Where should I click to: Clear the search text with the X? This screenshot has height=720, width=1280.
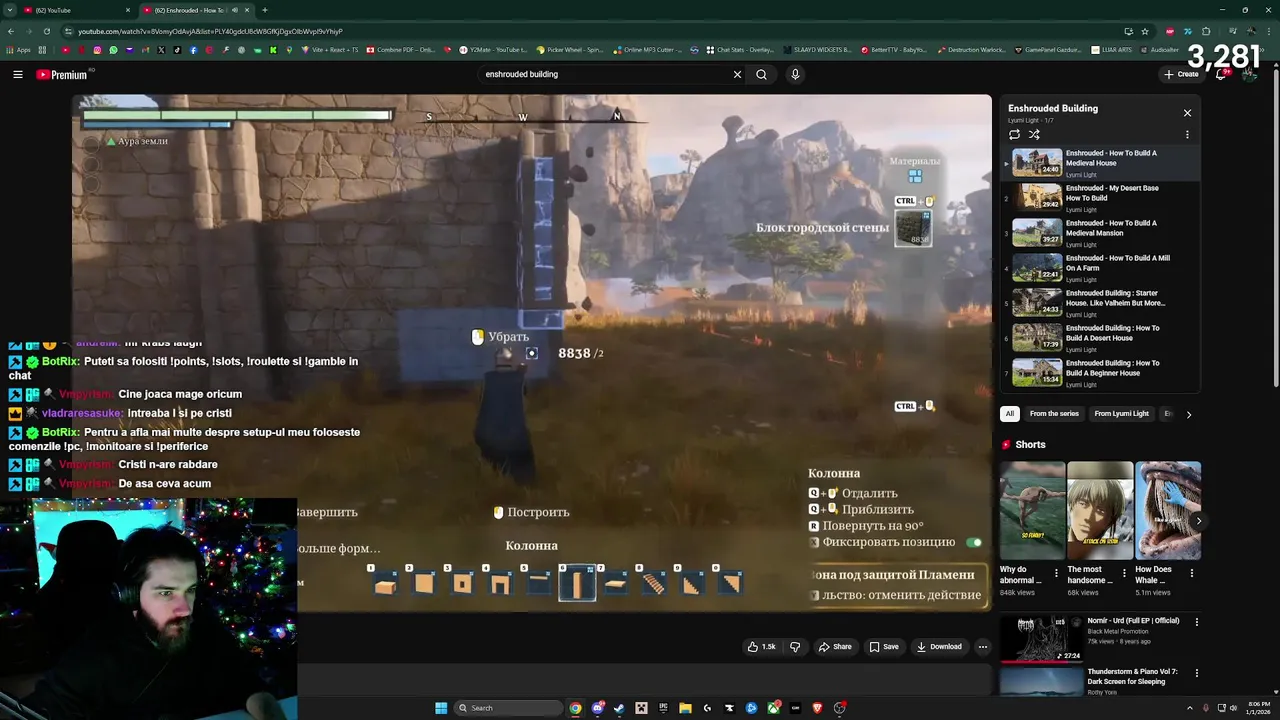coord(737,74)
